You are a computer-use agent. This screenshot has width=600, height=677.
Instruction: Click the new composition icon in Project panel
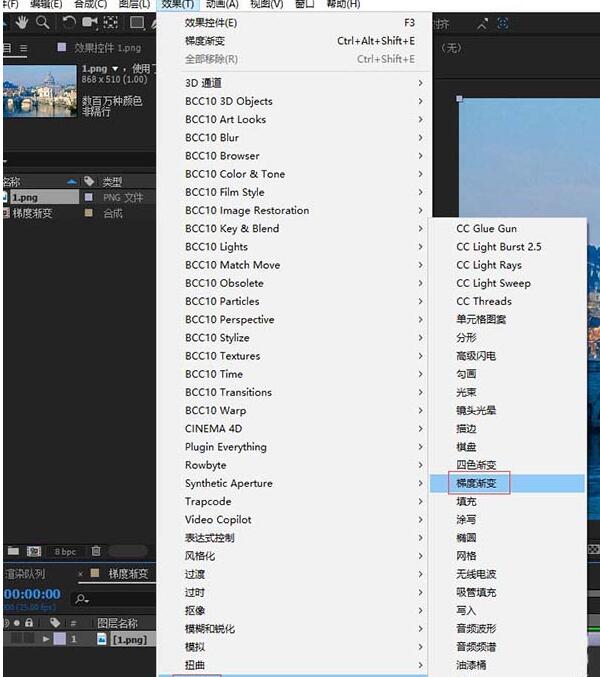point(34,551)
